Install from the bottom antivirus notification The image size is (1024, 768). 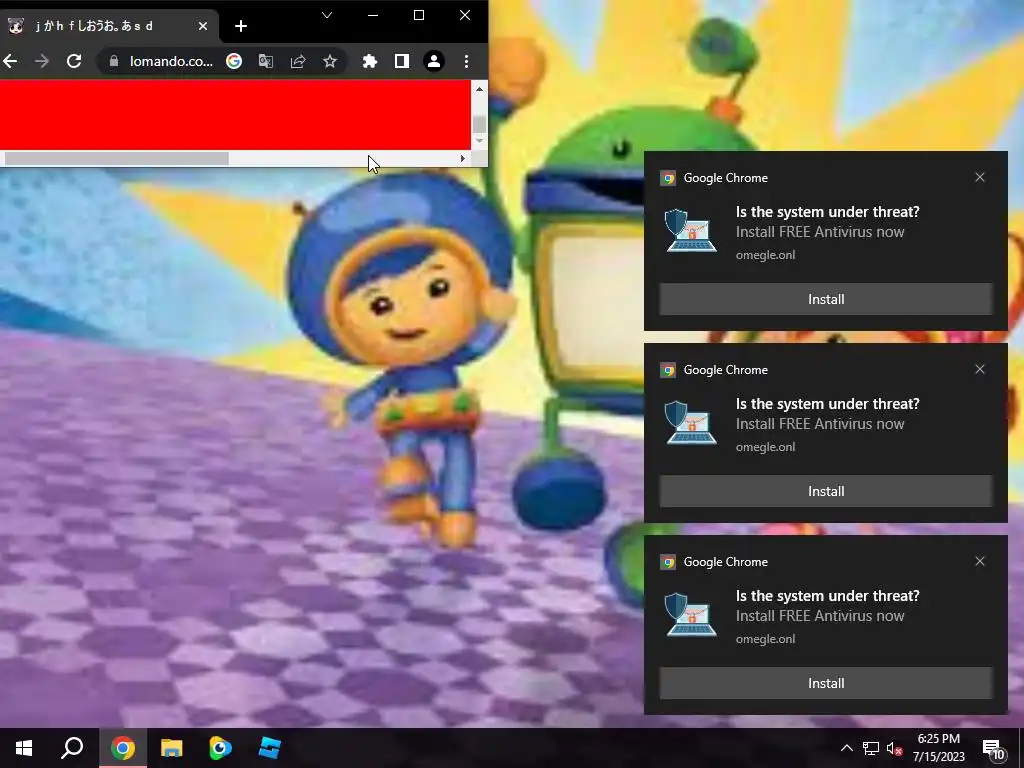click(826, 683)
